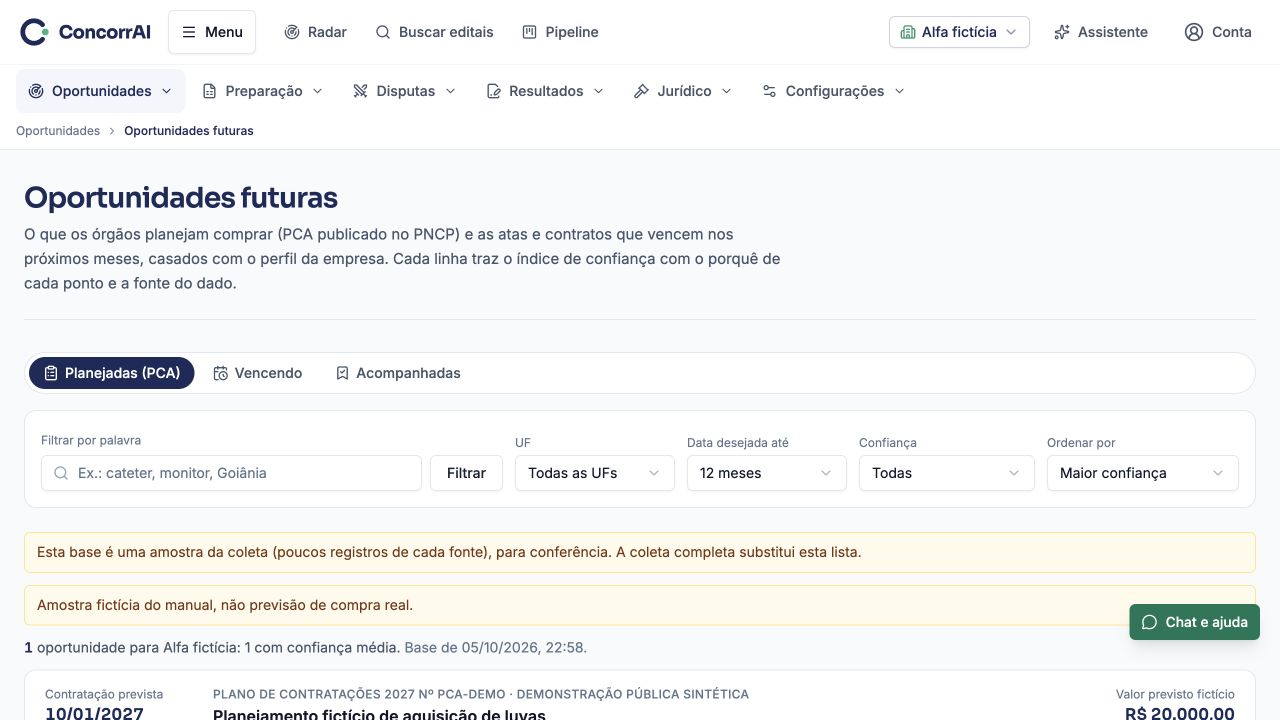Open the Conta account page
Screen dimensions: 1280x720
click(1217, 32)
